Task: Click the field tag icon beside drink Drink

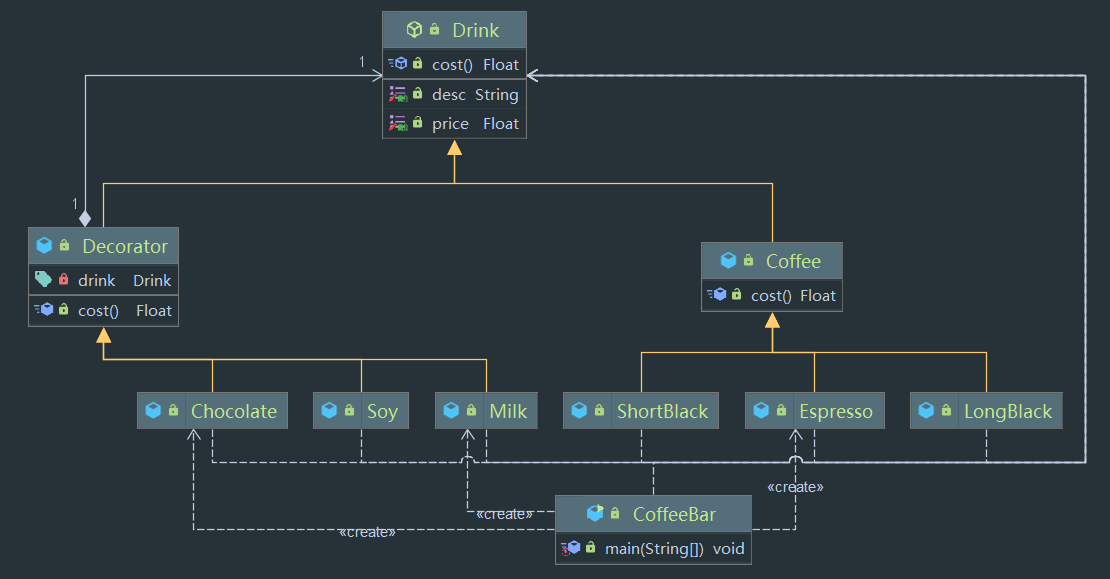Action: 43,279
